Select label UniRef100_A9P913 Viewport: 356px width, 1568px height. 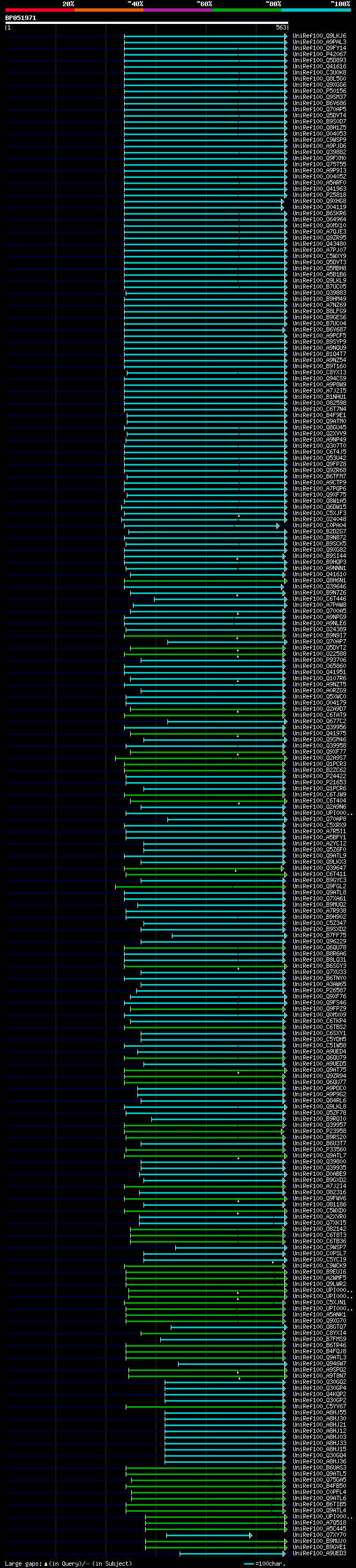(319, 170)
